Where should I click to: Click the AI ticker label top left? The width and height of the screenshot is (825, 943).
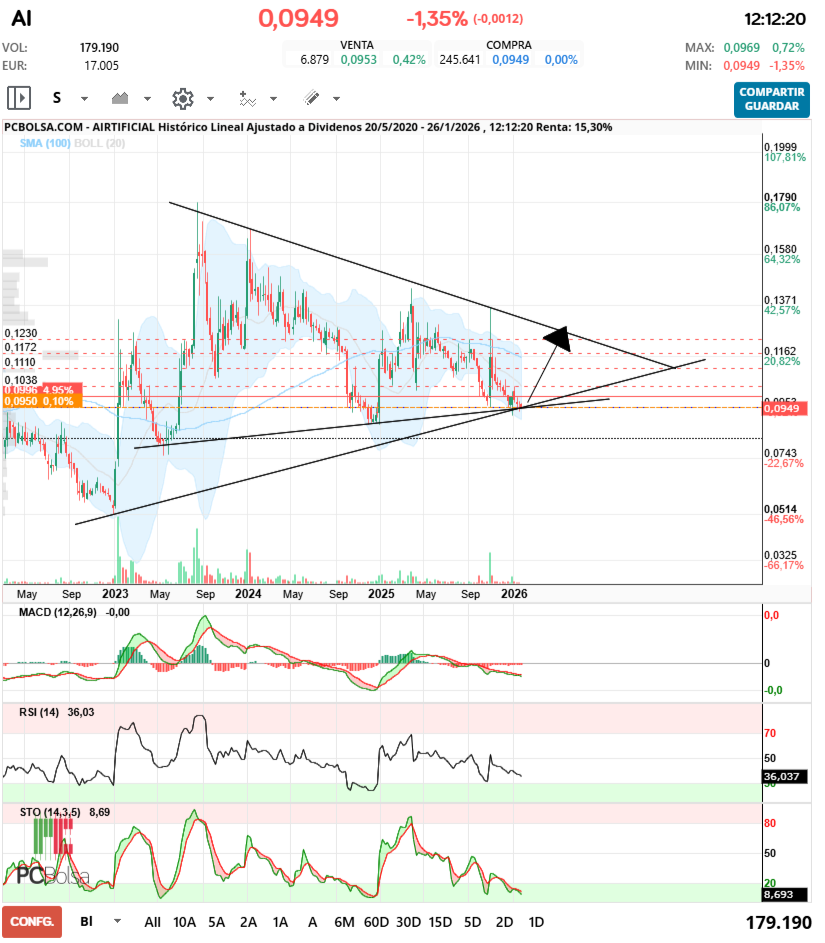[x=22, y=16]
